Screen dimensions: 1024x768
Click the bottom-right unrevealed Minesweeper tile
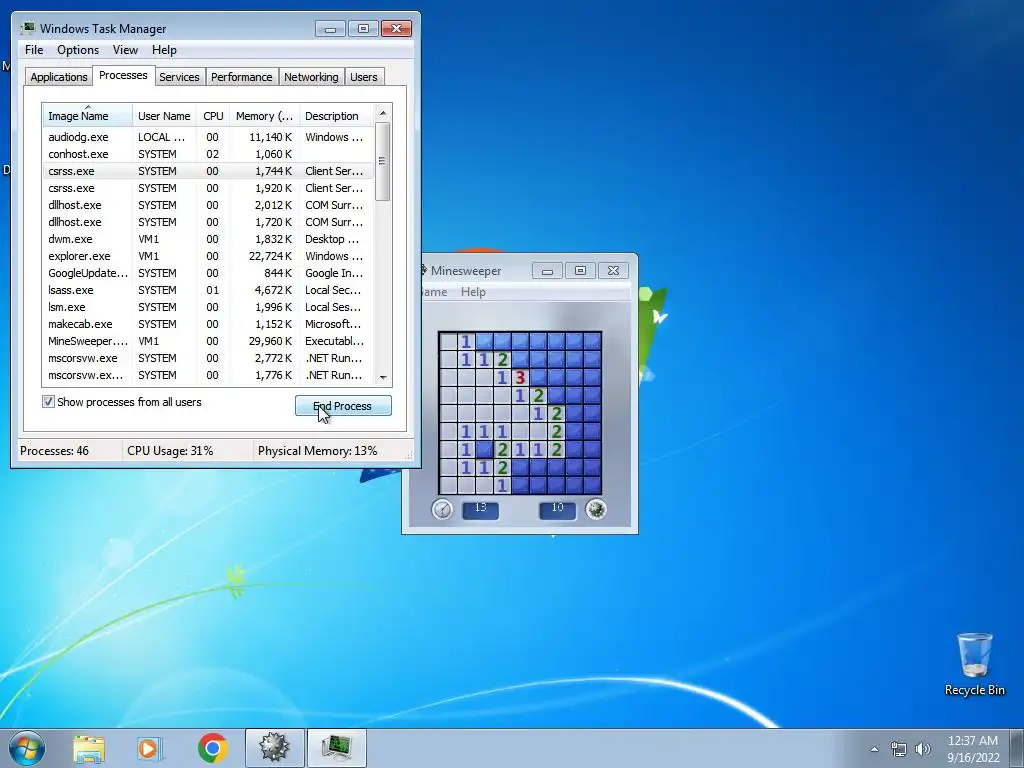coord(592,485)
